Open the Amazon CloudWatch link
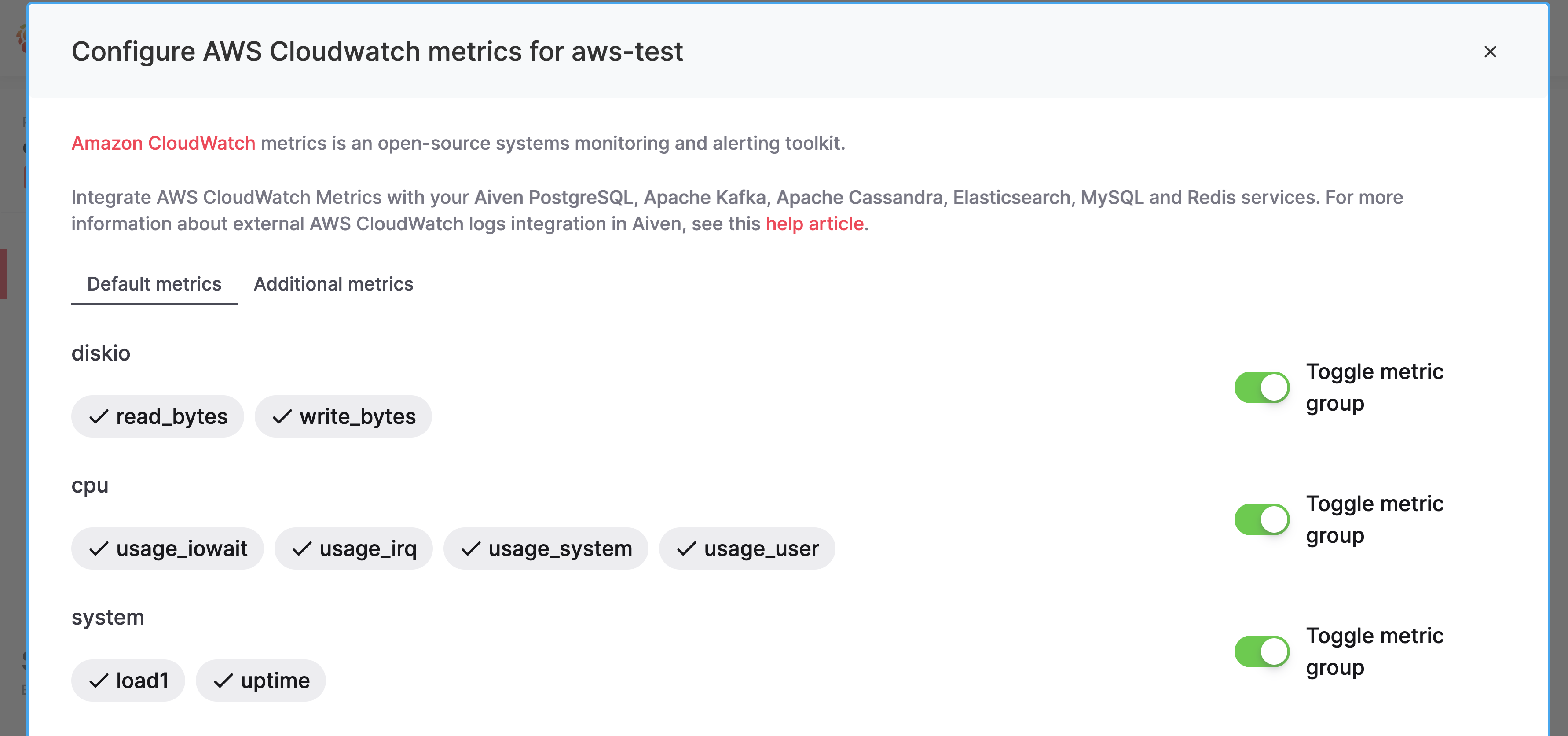This screenshot has width=1568, height=736. tap(163, 143)
